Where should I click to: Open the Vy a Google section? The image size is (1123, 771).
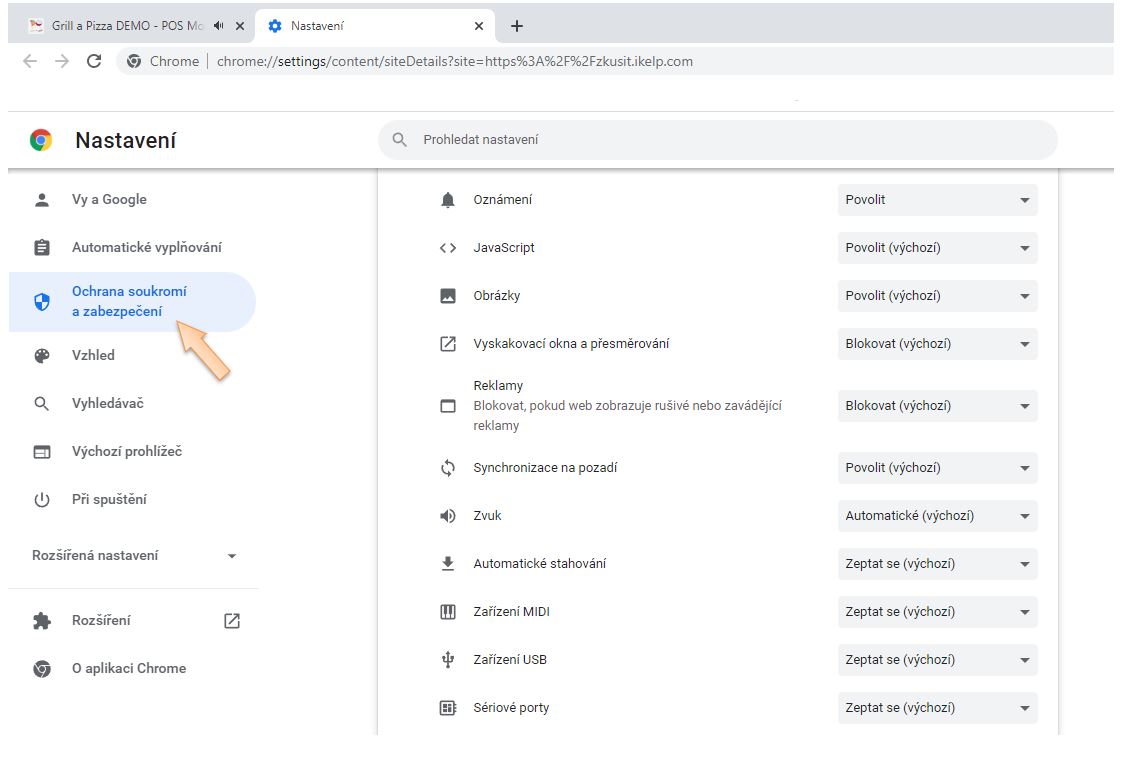(109, 200)
